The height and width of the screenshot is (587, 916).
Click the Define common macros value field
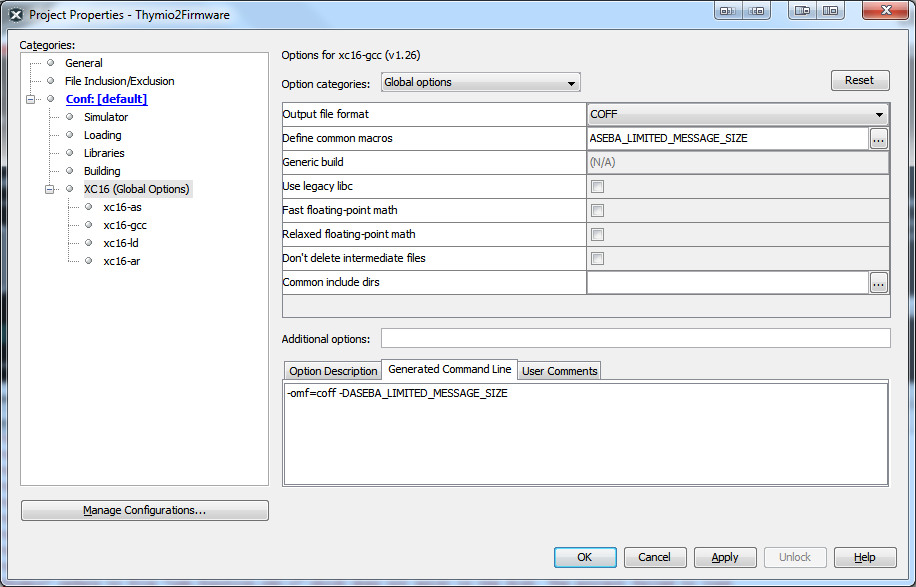pos(728,138)
